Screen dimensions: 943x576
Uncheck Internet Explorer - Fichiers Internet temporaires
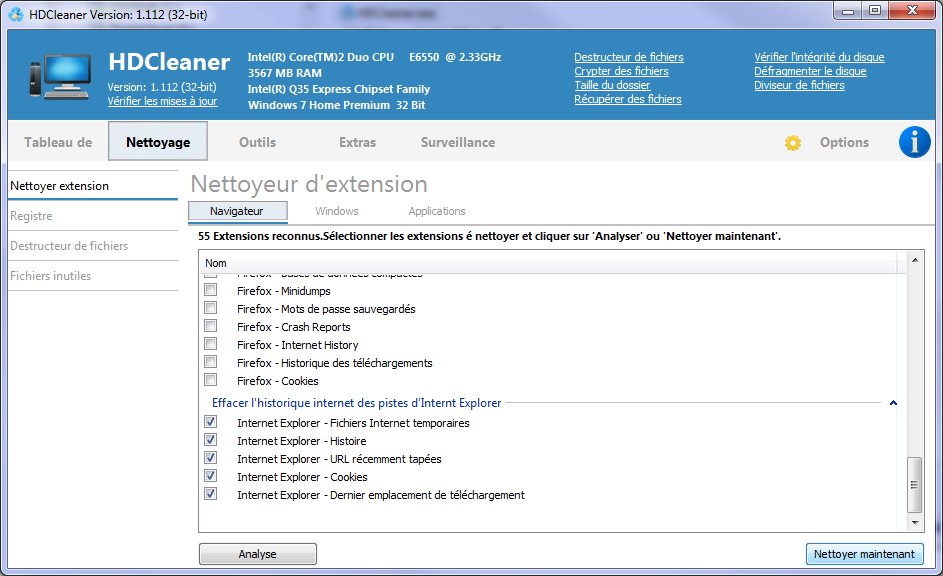210,422
